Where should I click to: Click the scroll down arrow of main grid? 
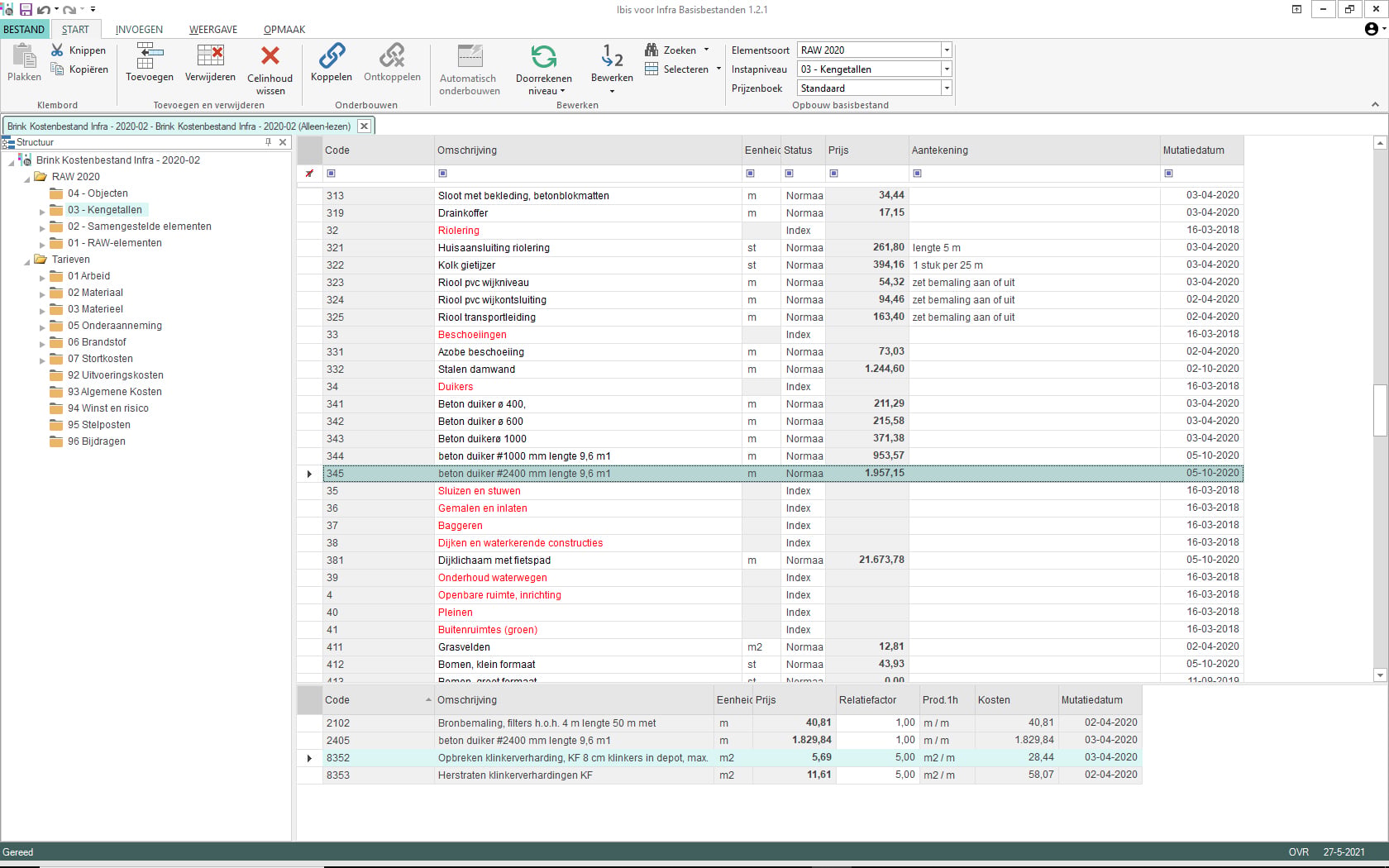(1380, 675)
